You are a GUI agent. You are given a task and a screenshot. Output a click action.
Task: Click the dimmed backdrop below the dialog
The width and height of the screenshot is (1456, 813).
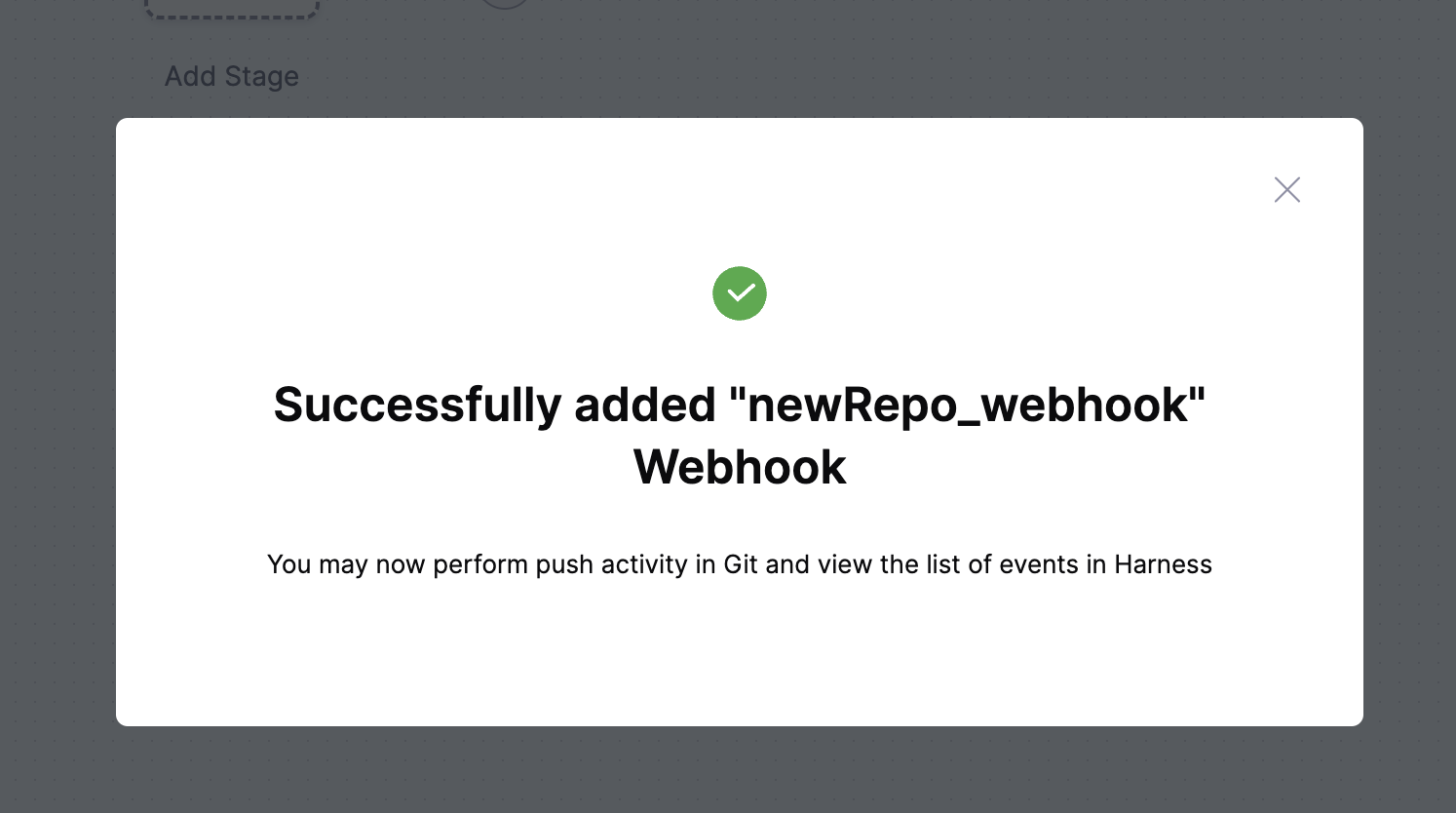(x=740, y=770)
